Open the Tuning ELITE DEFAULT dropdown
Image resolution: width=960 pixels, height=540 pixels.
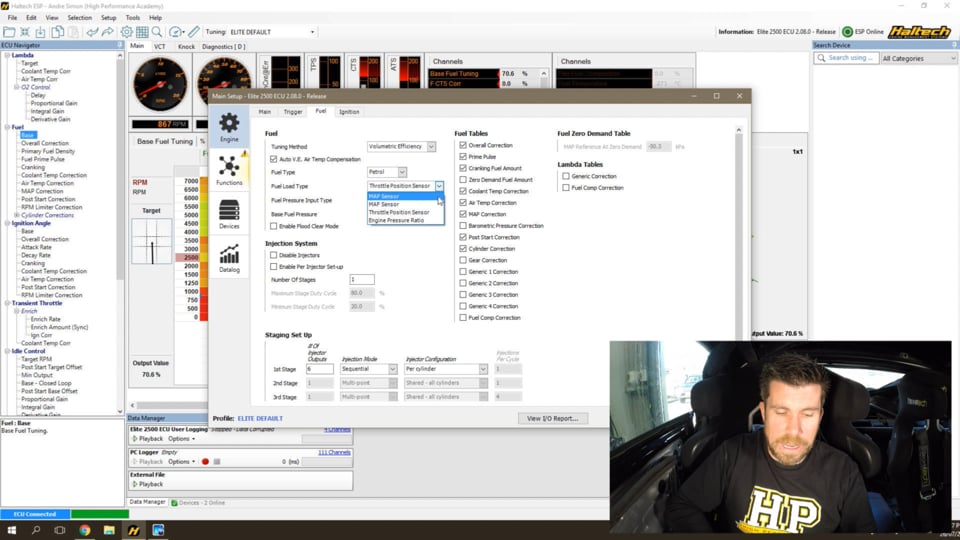(x=312, y=32)
